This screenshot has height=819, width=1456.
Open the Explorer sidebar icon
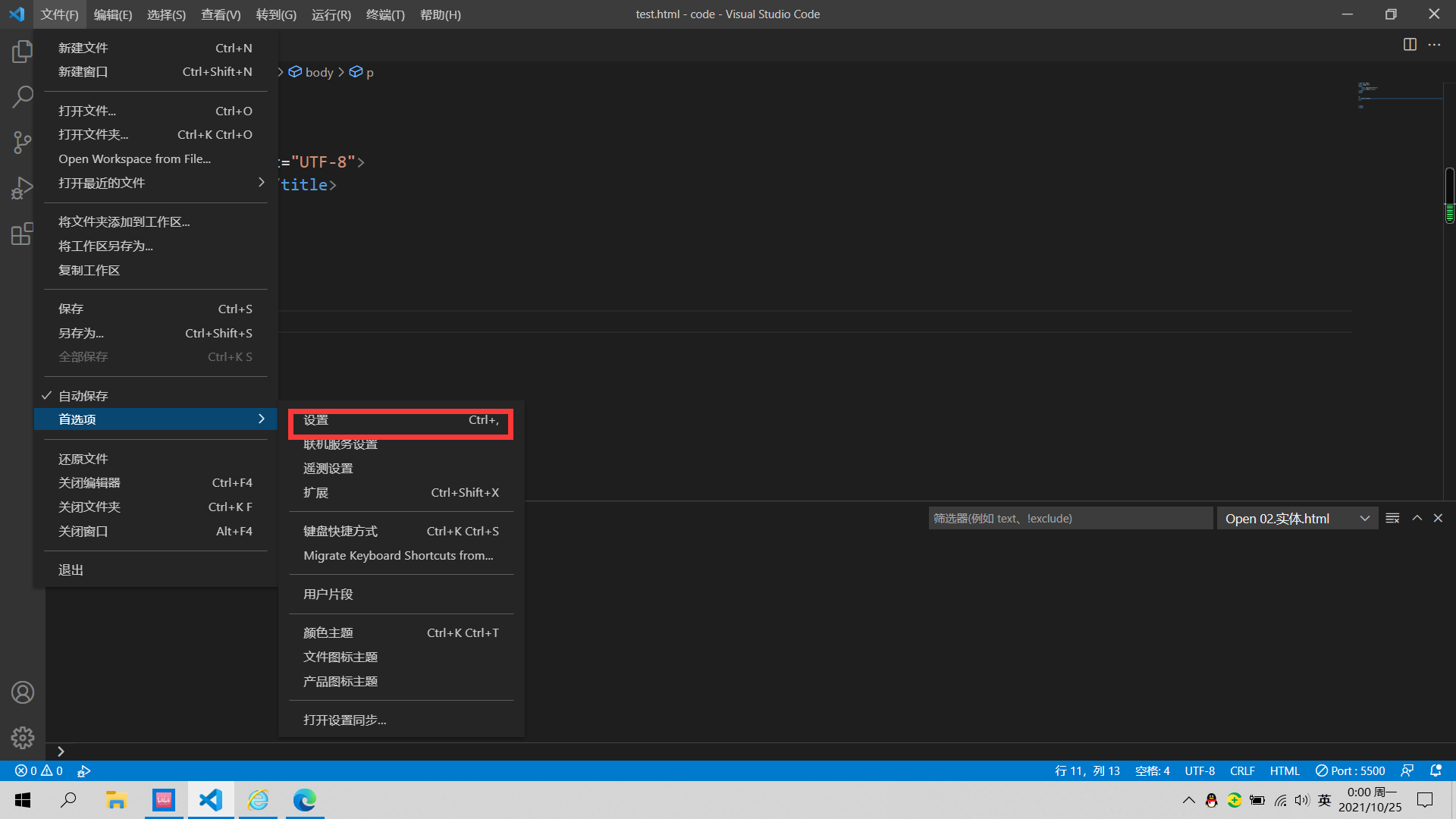tap(22, 51)
